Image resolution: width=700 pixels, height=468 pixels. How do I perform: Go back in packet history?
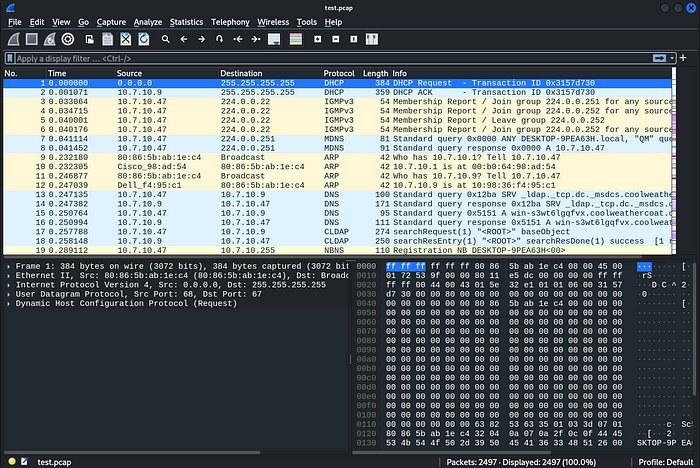(183, 39)
